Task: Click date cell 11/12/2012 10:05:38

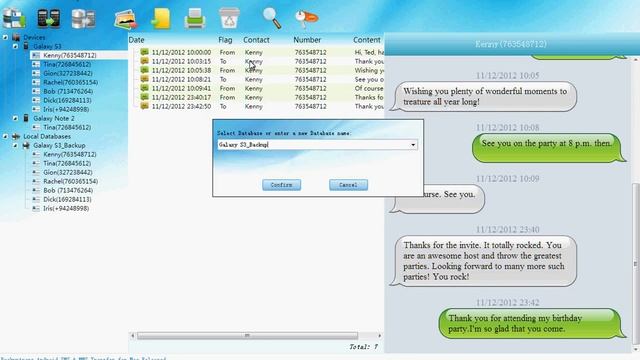Action: pyautogui.click(x=181, y=70)
